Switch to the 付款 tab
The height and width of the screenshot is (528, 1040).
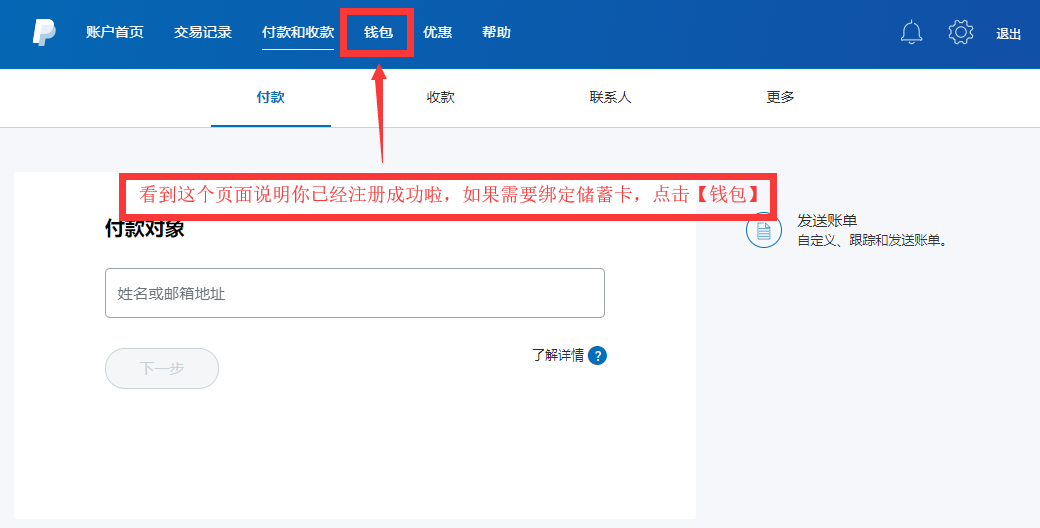pyautogui.click(x=271, y=98)
